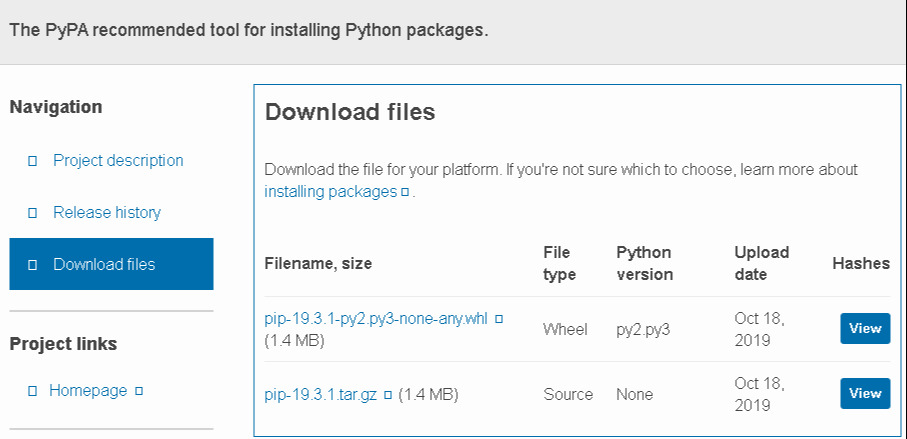This screenshot has height=439, width=907.
Task: Click the icon next to Release history
Action: pyautogui.click(x=33, y=213)
